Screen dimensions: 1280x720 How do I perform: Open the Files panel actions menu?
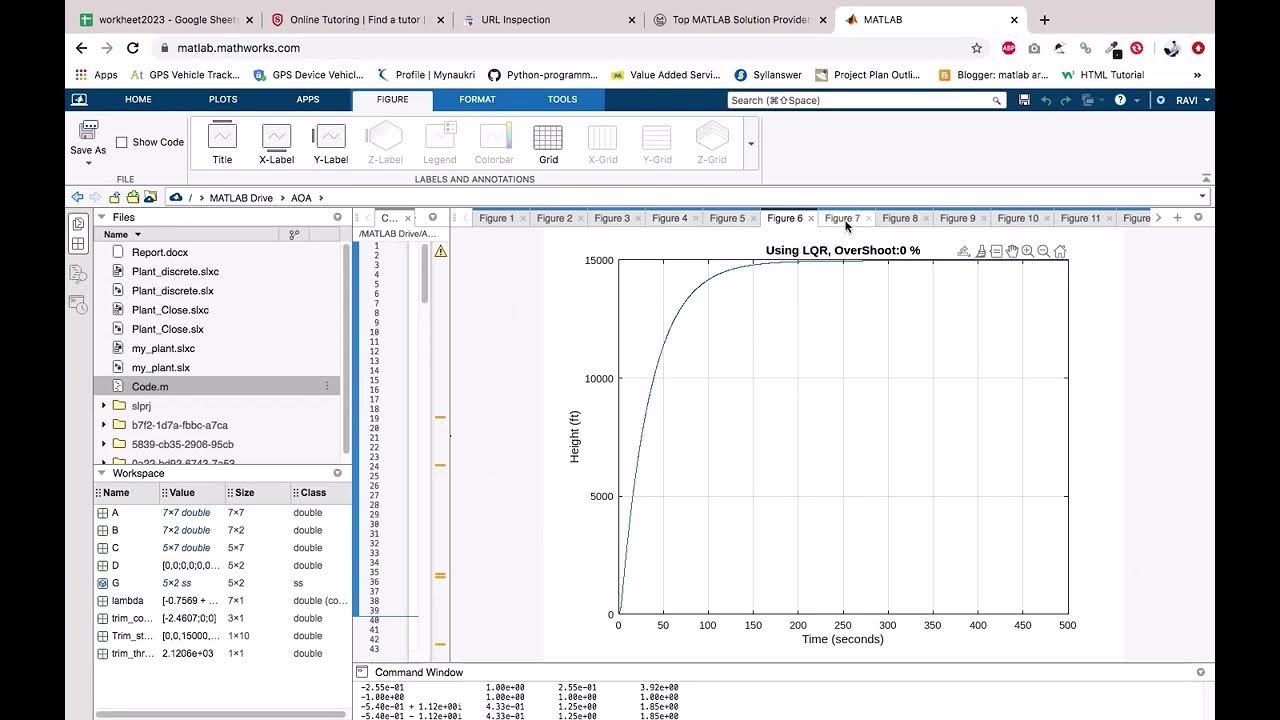pos(337,217)
